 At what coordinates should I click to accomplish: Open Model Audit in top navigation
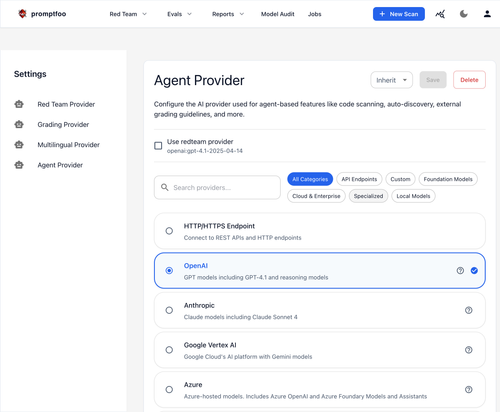tap(277, 14)
